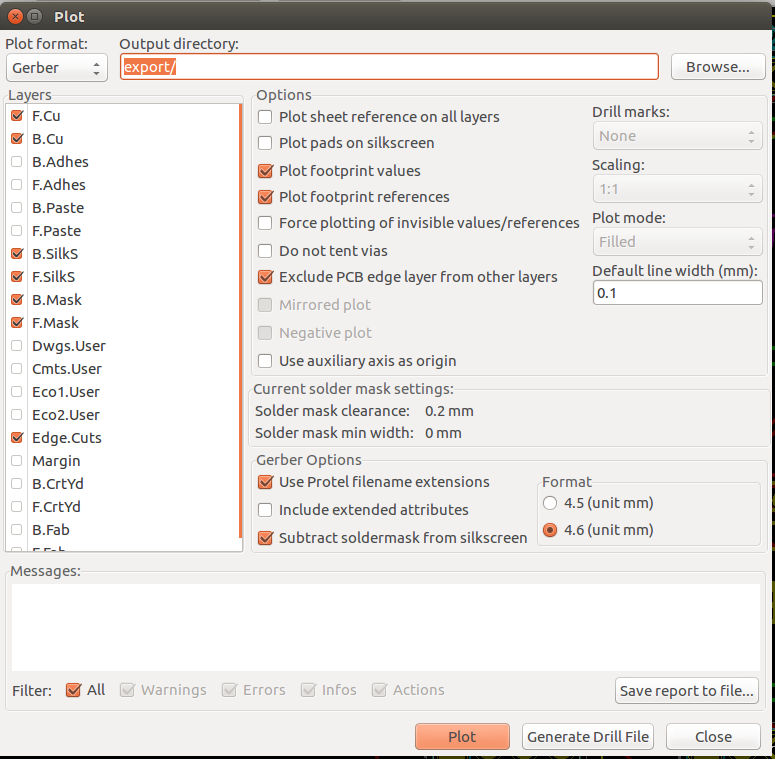Toggle the Edge.Cuts layer checkbox
The width and height of the screenshot is (775, 759).
(x=17, y=438)
